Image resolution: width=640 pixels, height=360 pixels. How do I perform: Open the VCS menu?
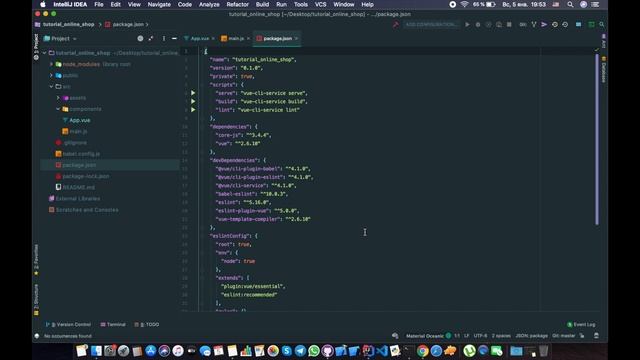point(320,4)
